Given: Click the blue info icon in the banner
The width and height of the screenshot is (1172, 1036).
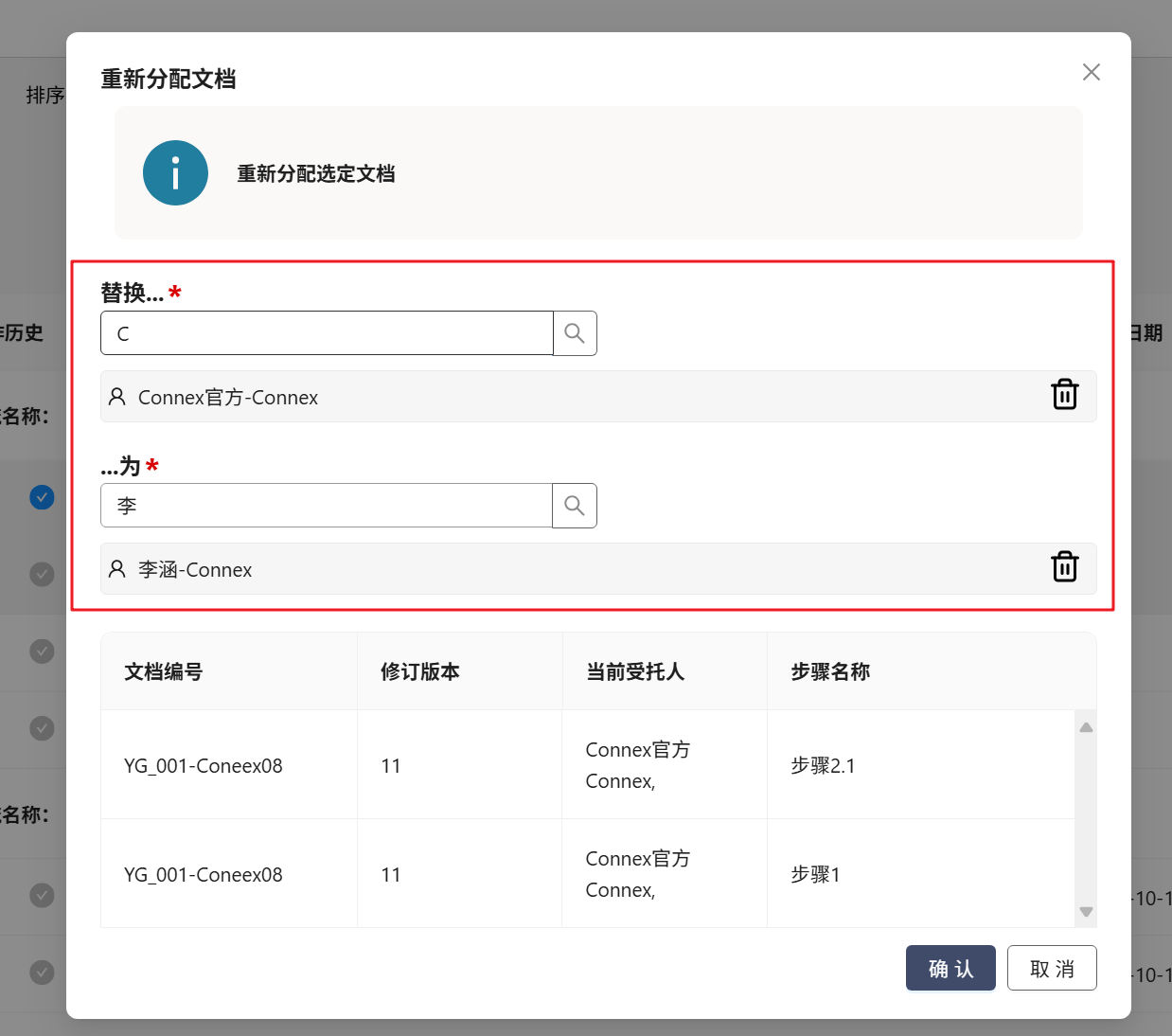Looking at the screenshot, I should pyautogui.click(x=175, y=173).
